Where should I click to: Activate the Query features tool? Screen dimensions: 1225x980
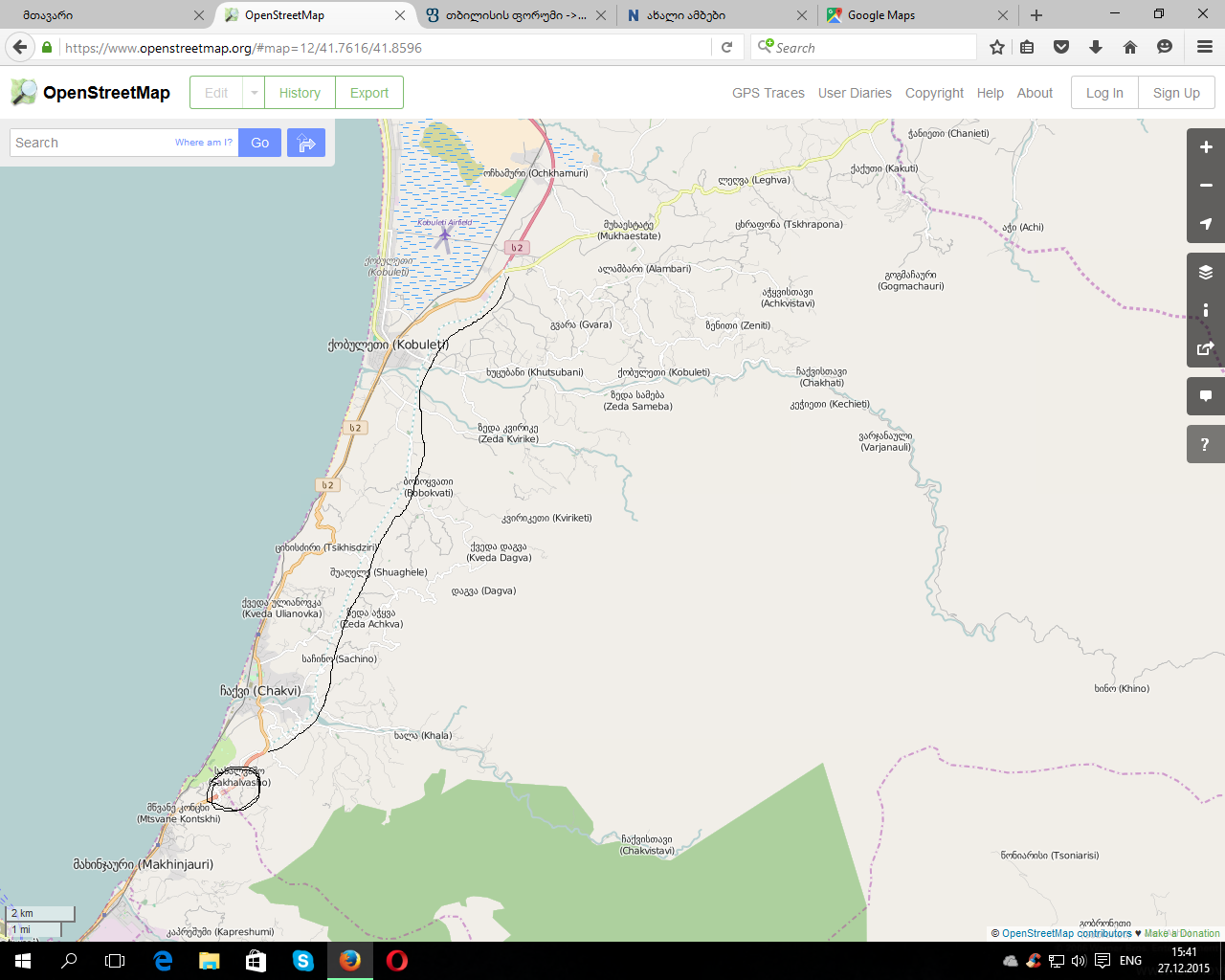(1205, 444)
